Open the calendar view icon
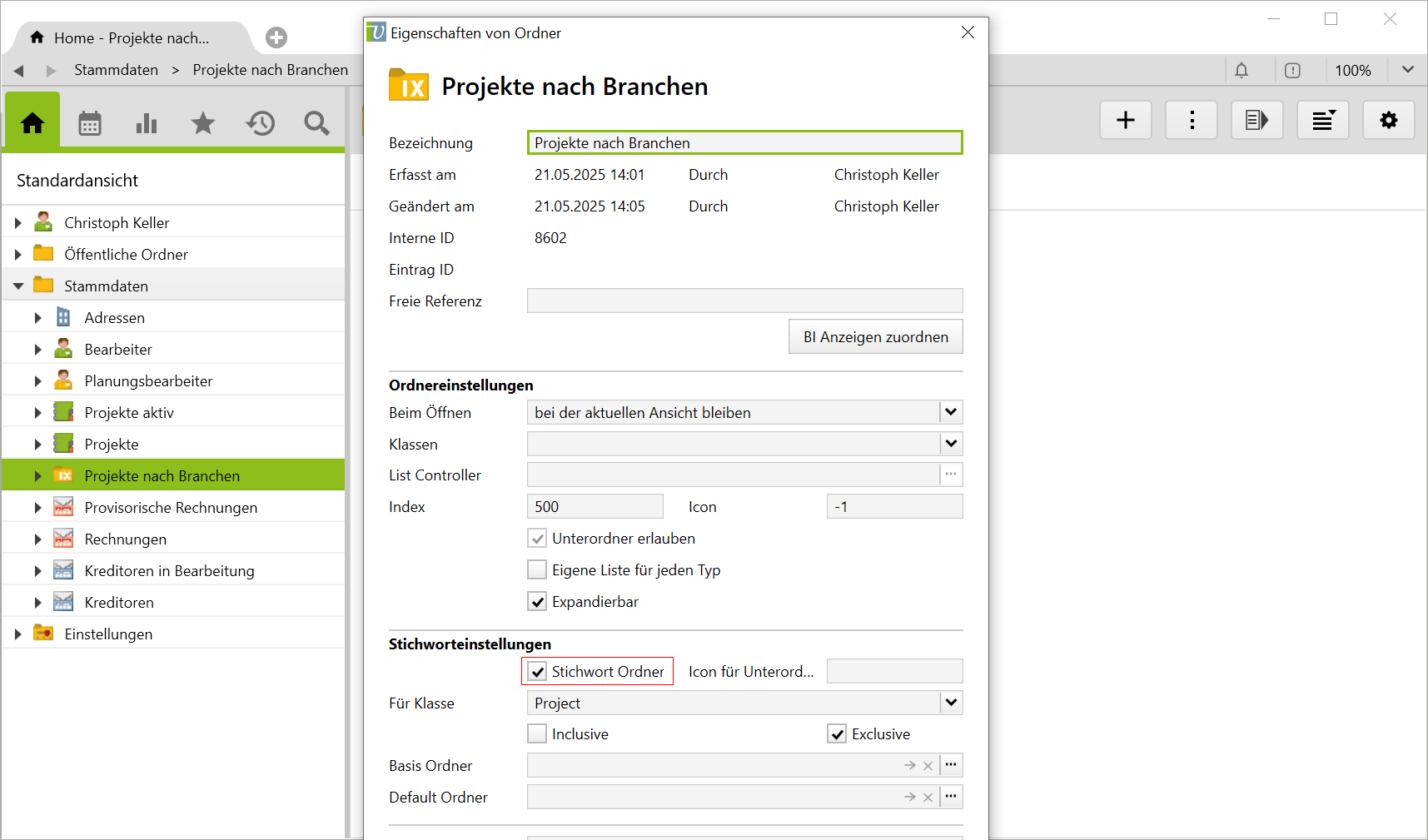Screen dimensions: 1428x840 click(90, 124)
